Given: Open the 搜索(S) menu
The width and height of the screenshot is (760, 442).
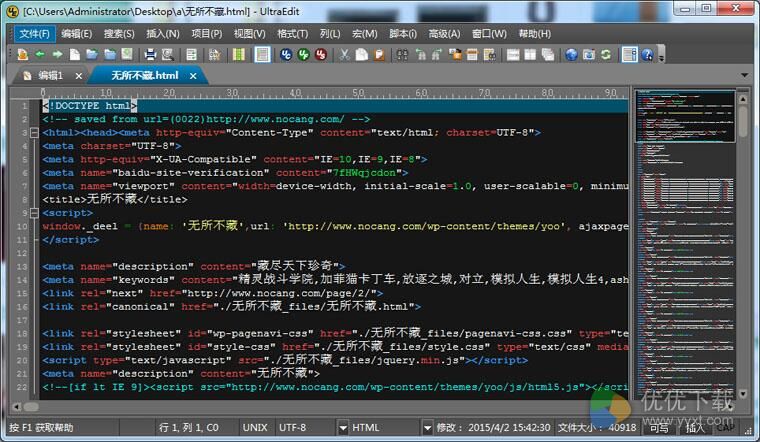Looking at the screenshot, I should click(x=119, y=33).
